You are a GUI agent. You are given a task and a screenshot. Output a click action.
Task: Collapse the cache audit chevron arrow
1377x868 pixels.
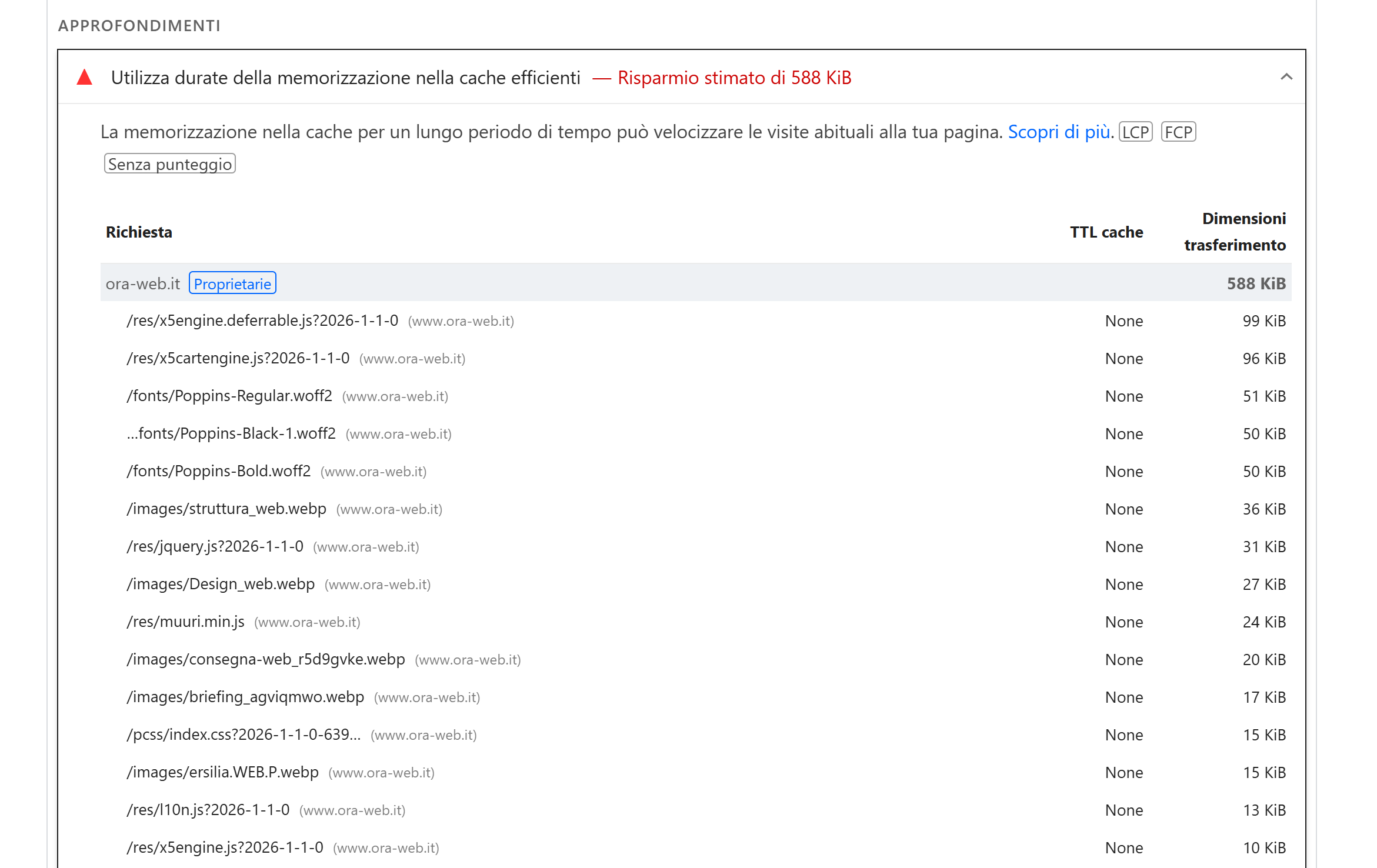coord(1286,77)
